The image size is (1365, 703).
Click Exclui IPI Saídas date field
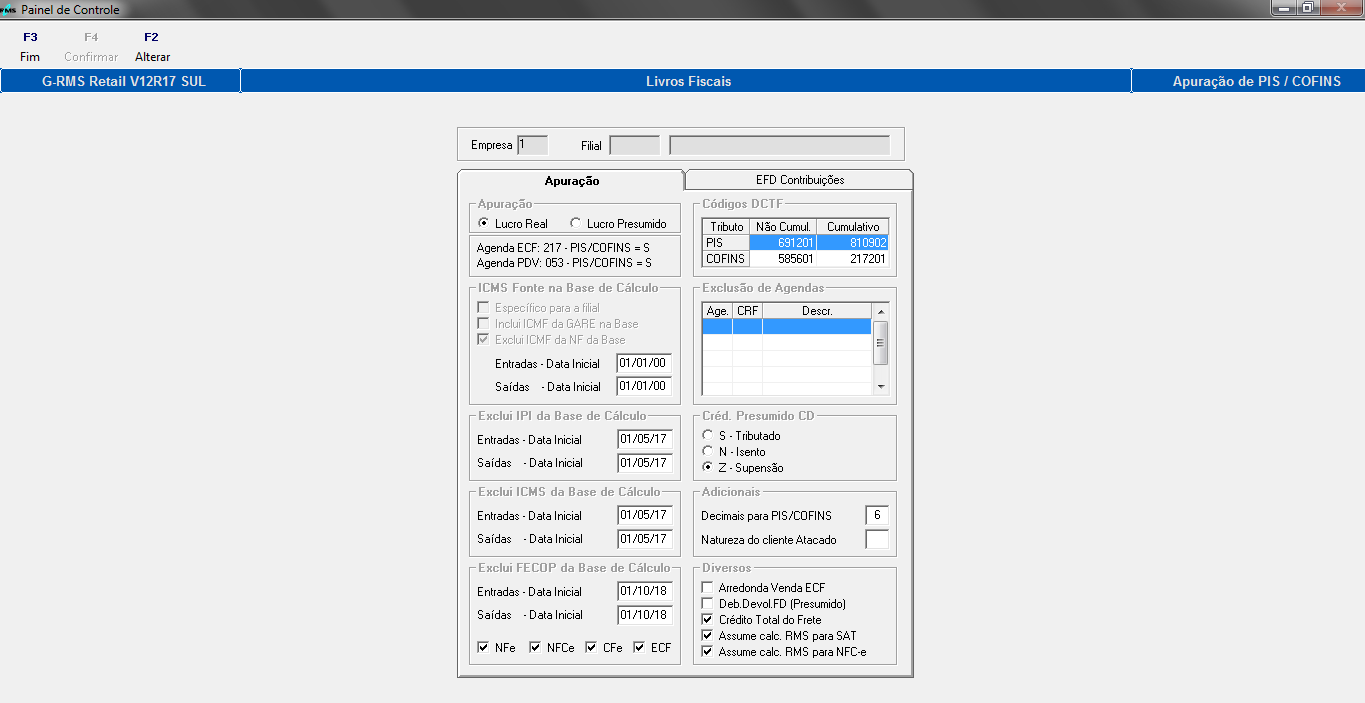644,462
